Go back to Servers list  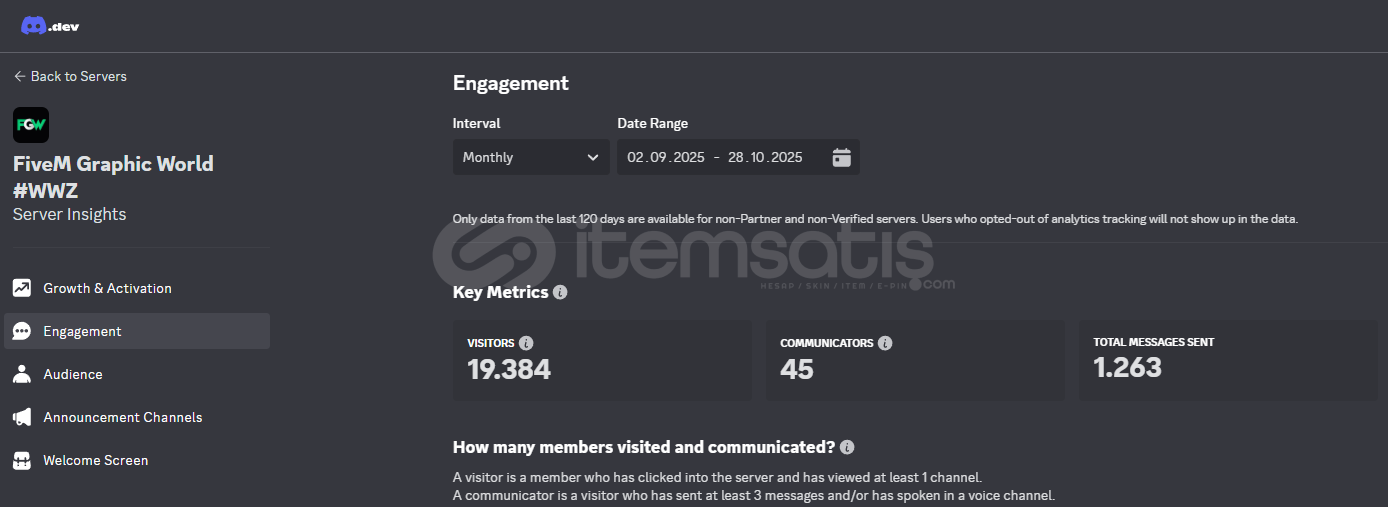click(x=70, y=76)
